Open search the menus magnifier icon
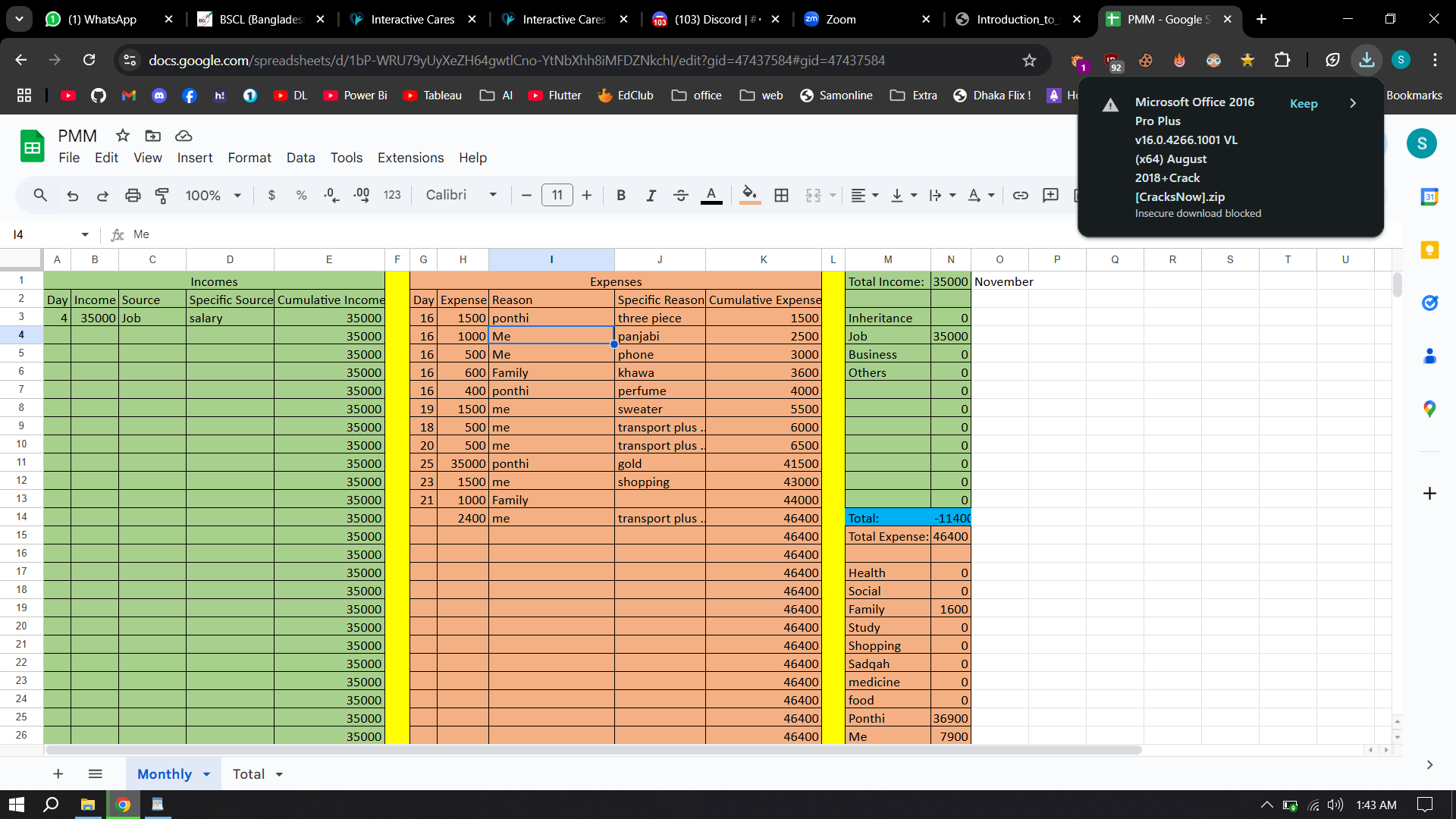The width and height of the screenshot is (1456, 819). pos(40,196)
